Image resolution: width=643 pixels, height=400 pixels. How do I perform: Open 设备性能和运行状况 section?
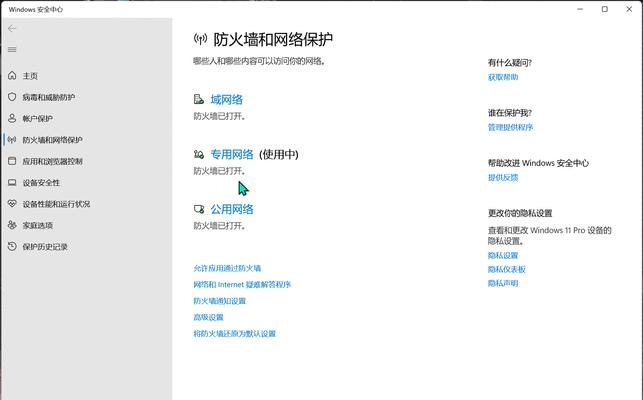tap(56, 204)
